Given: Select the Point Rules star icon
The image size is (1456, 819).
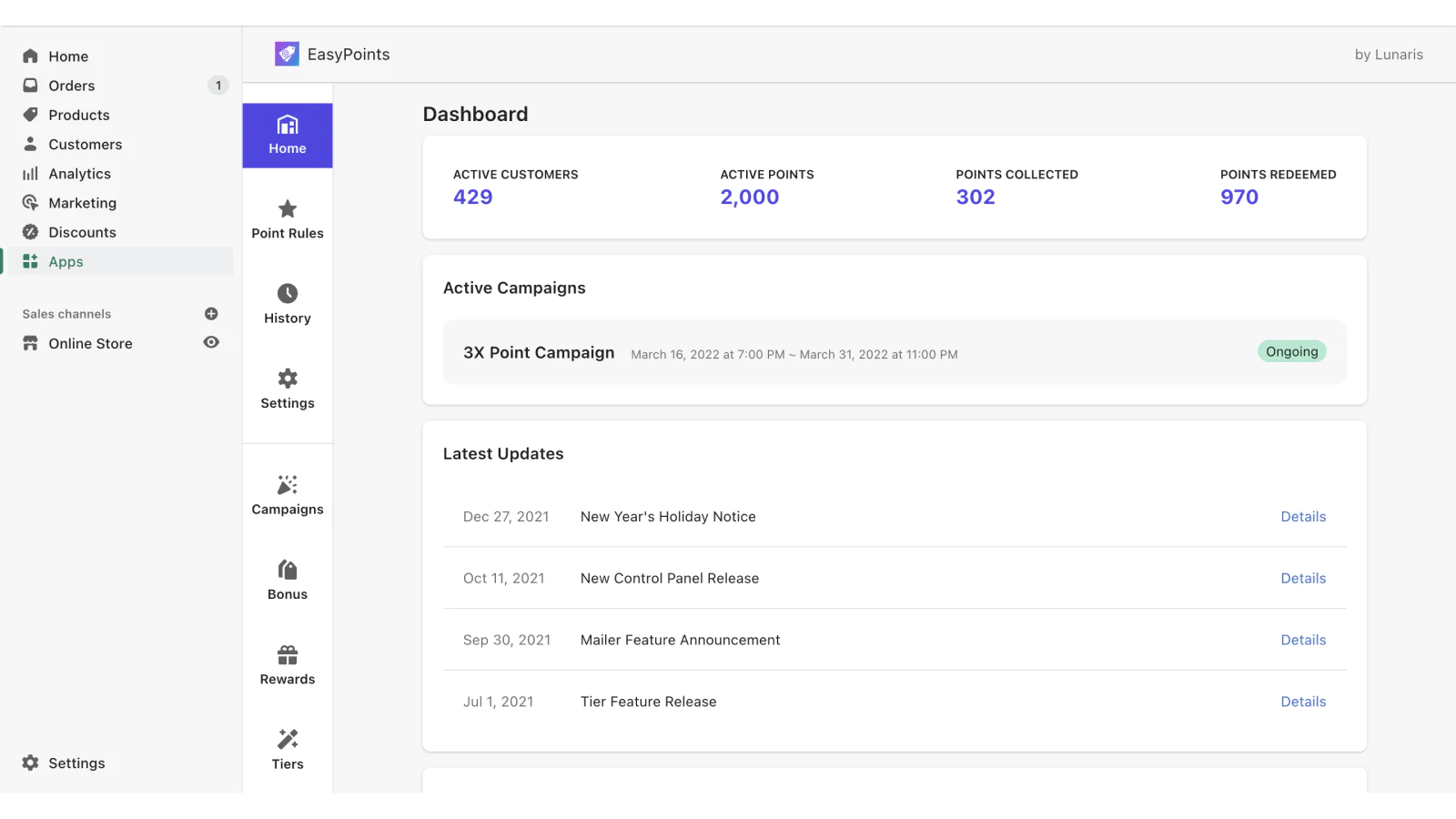Looking at the screenshot, I should click(x=287, y=208).
